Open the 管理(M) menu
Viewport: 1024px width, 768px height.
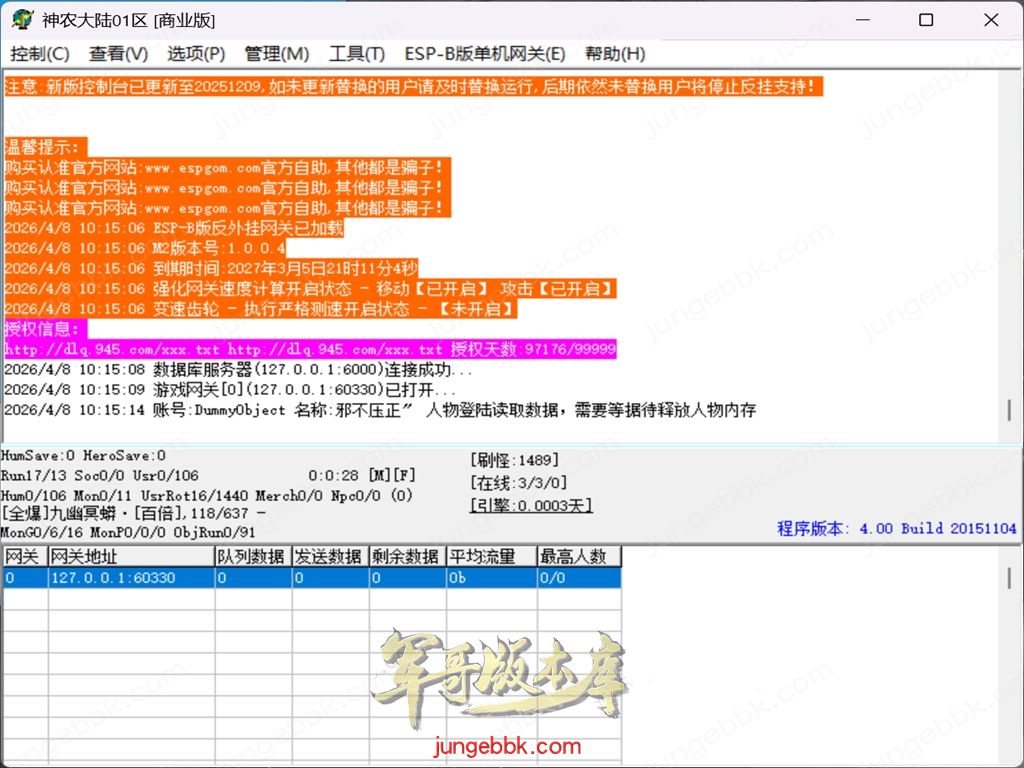tap(277, 54)
